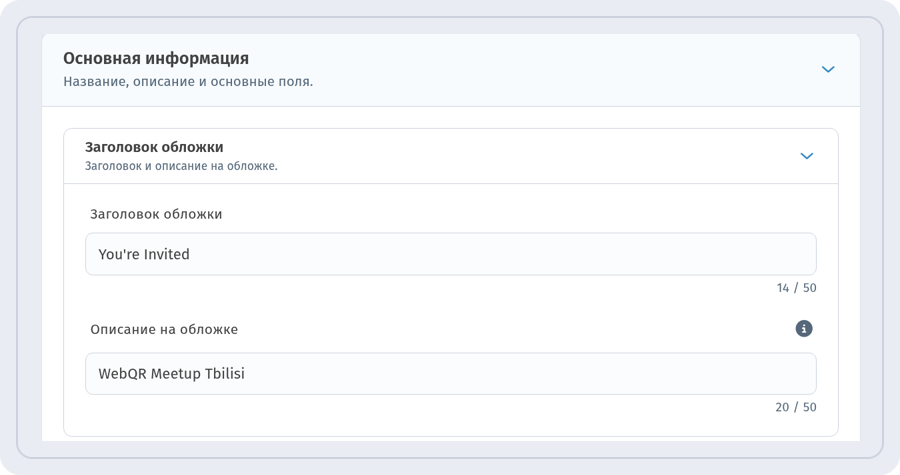Viewport: 900px width, 475px height.
Task: Click info icon next to Описание на обложке
Action: point(804,329)
